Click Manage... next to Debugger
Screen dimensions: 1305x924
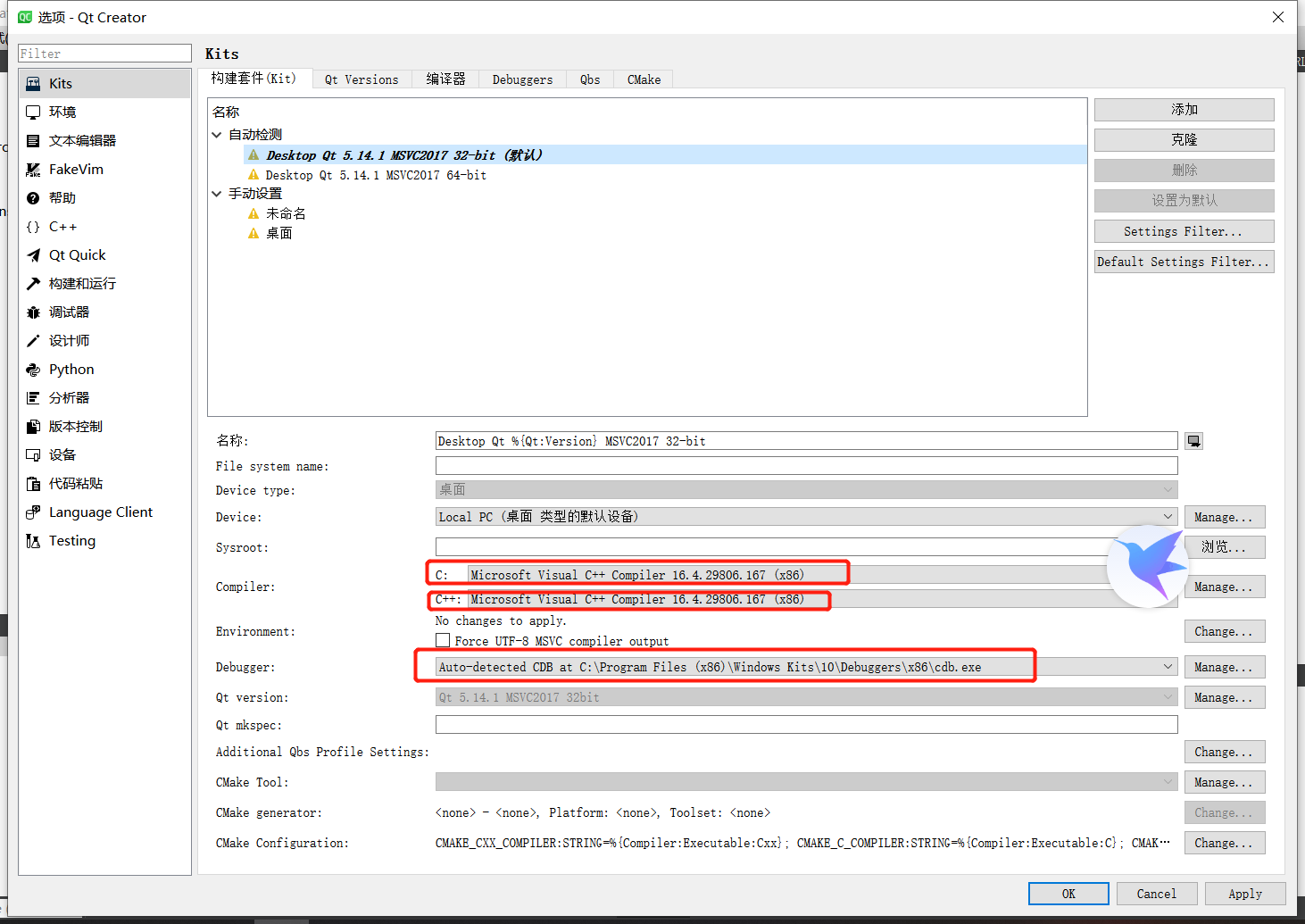coord(1225,667)
